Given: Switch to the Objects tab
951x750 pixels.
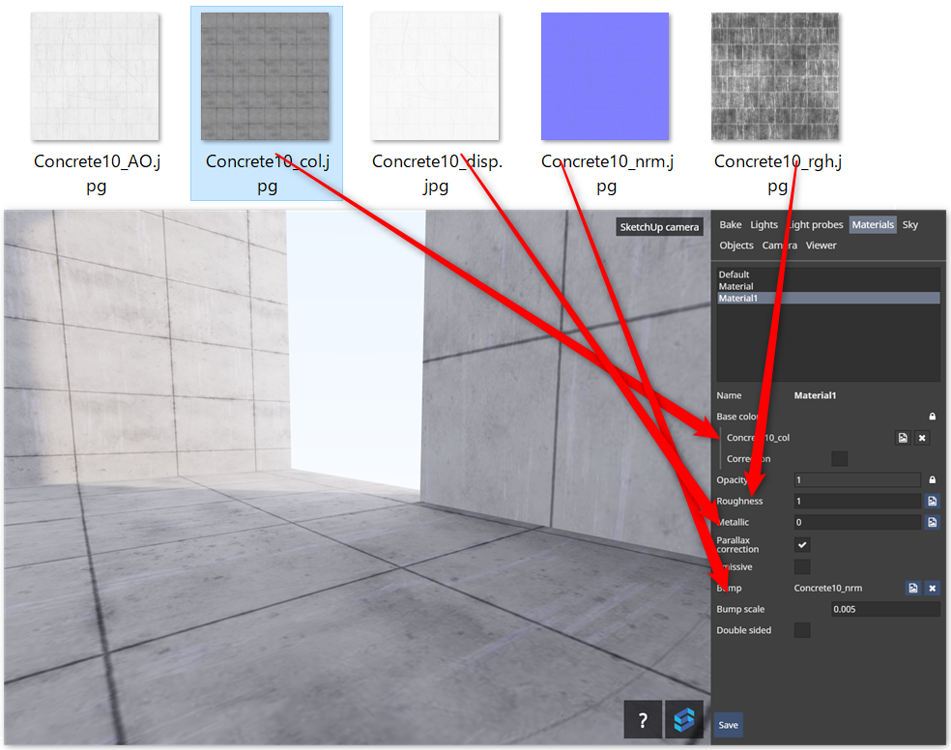Looking at the screenshot, I should [x=736, y=245].
